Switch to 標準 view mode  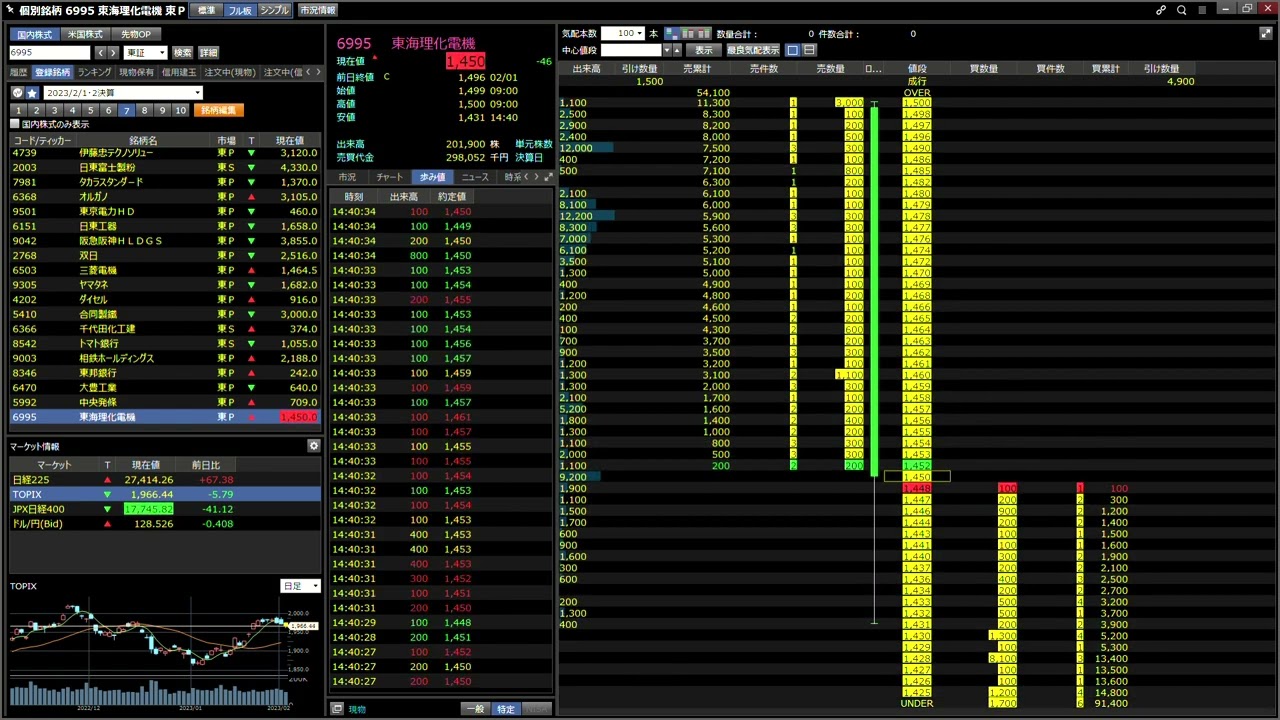(206, 10)
